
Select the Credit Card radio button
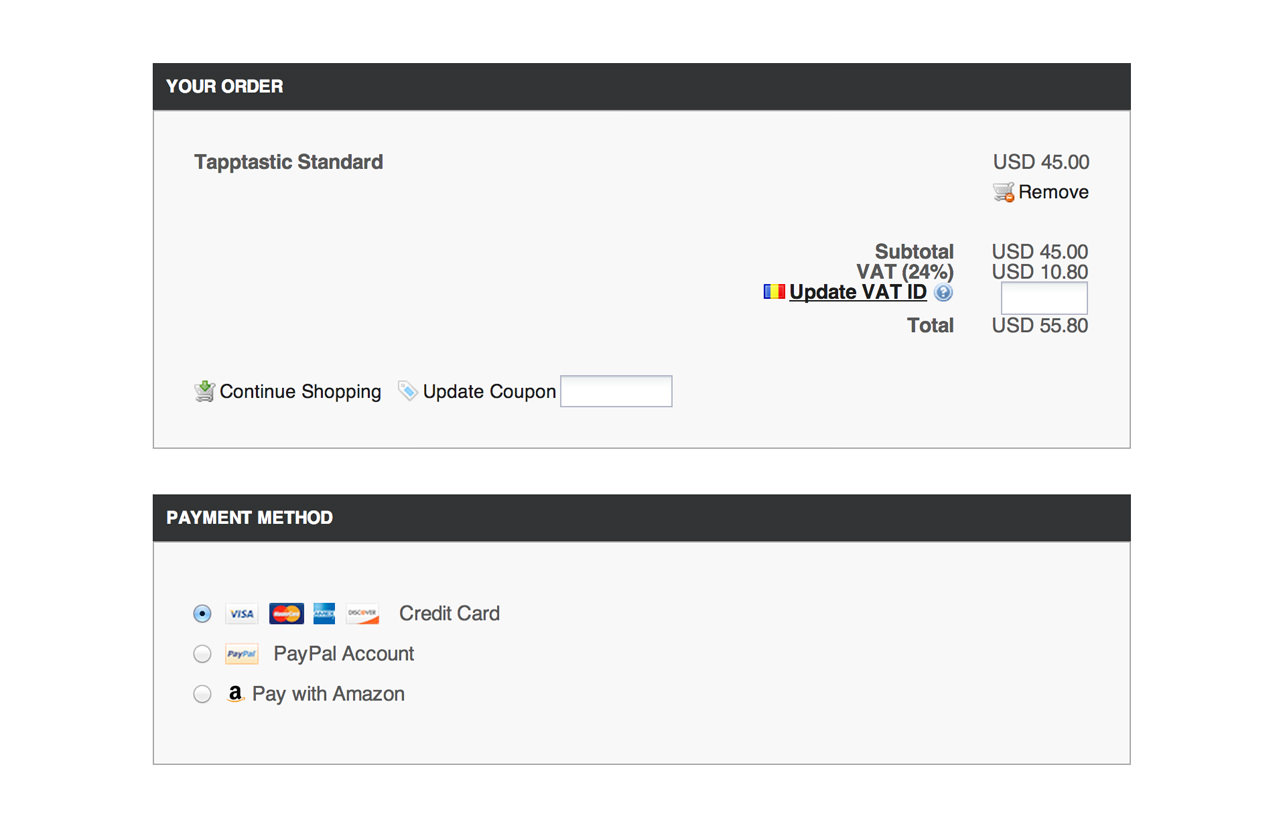point(202,614)
